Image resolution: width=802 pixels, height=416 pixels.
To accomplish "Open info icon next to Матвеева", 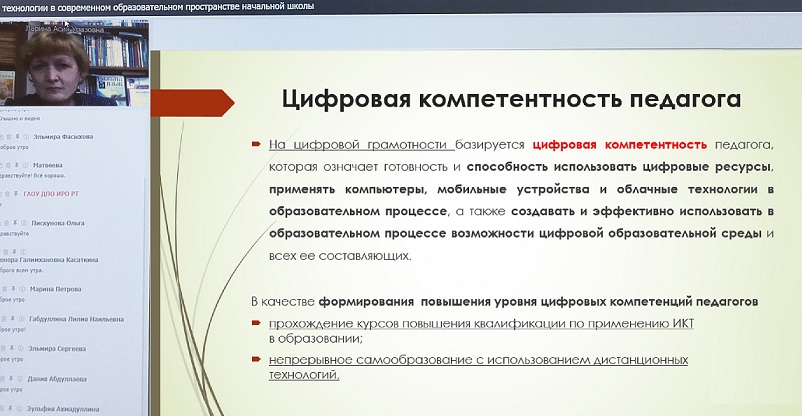I will 25,165.
